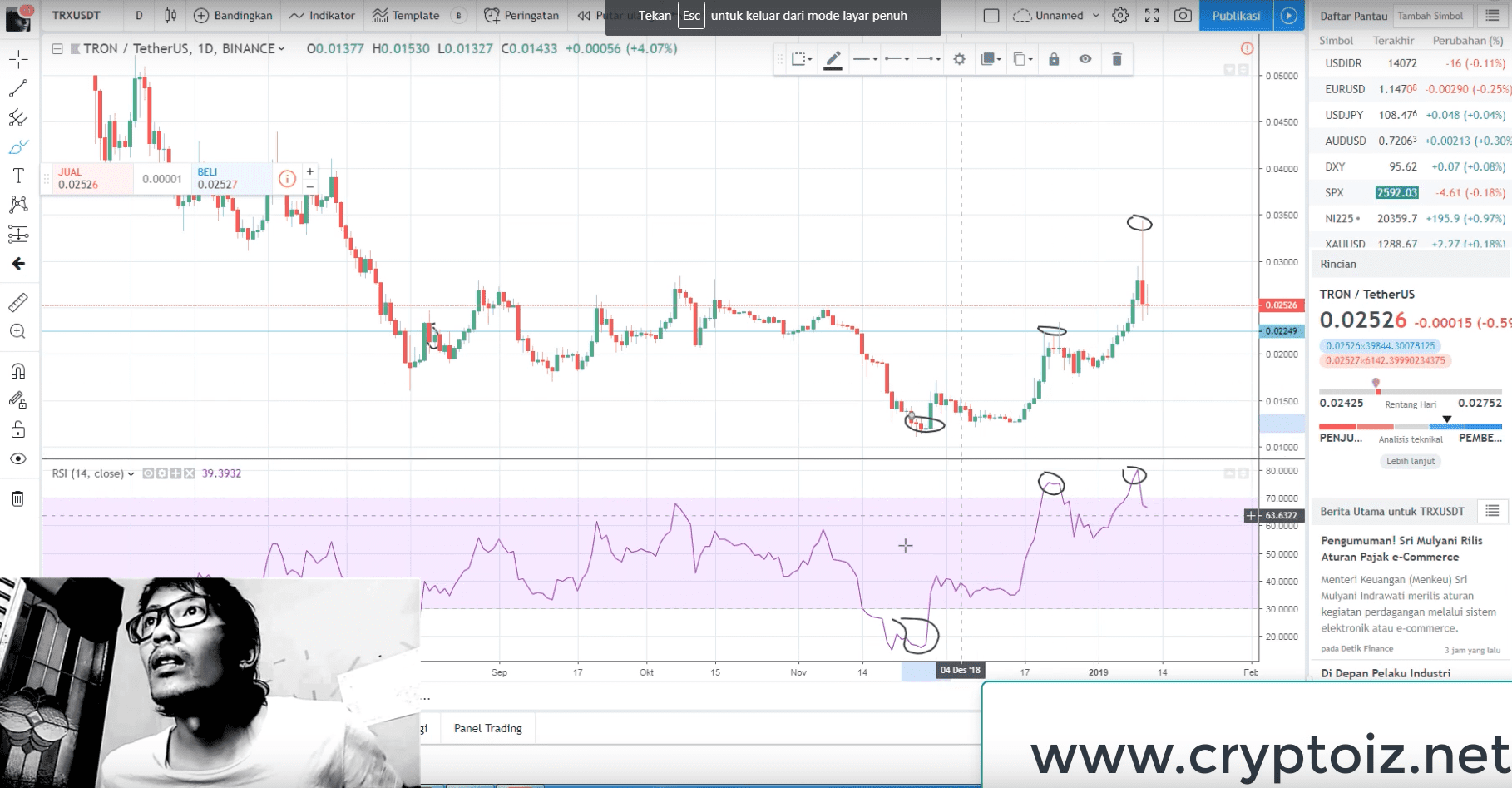Lock the selected drawing with padlock

pos(1054,59)
